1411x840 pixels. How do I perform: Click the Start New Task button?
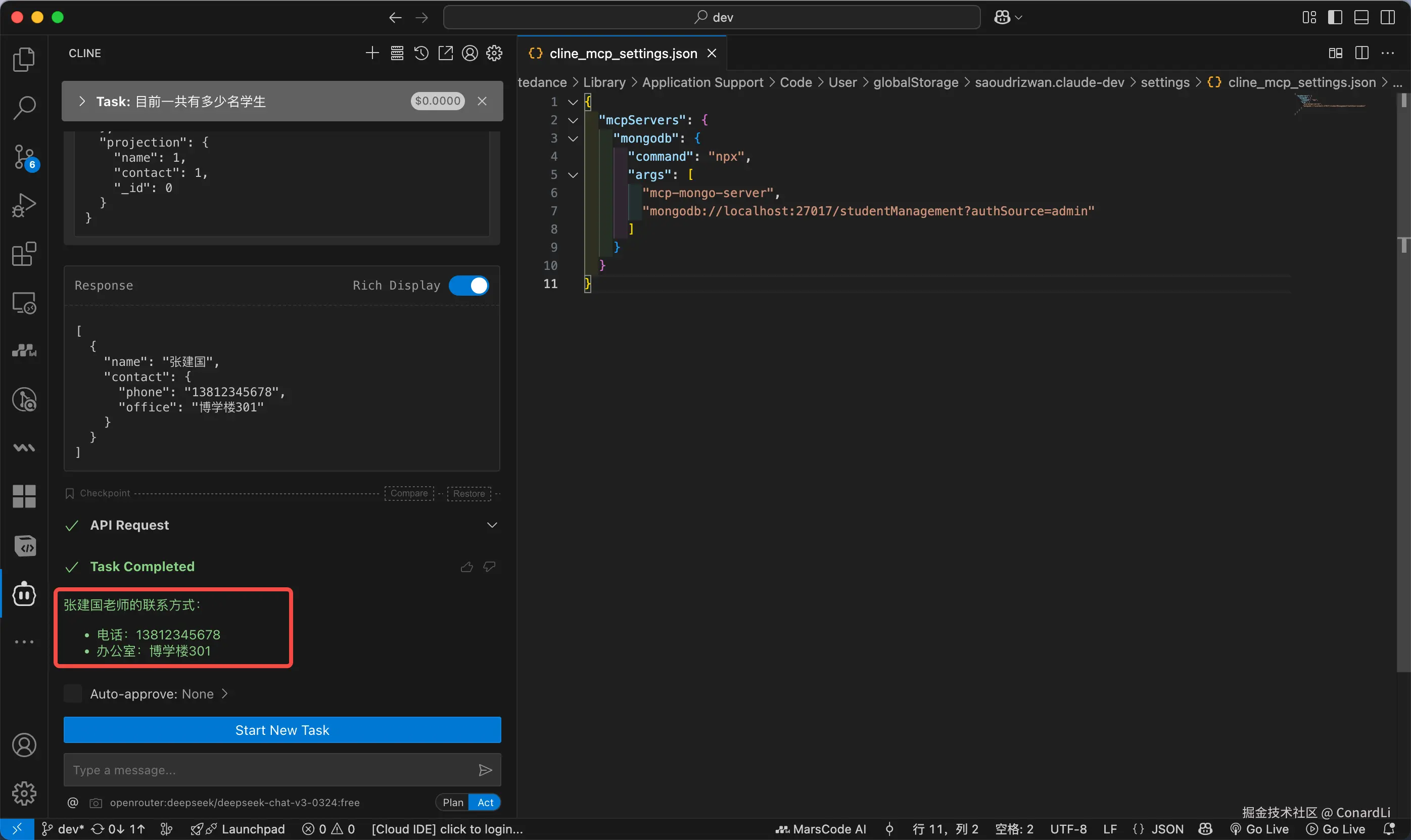pos(282,730)
